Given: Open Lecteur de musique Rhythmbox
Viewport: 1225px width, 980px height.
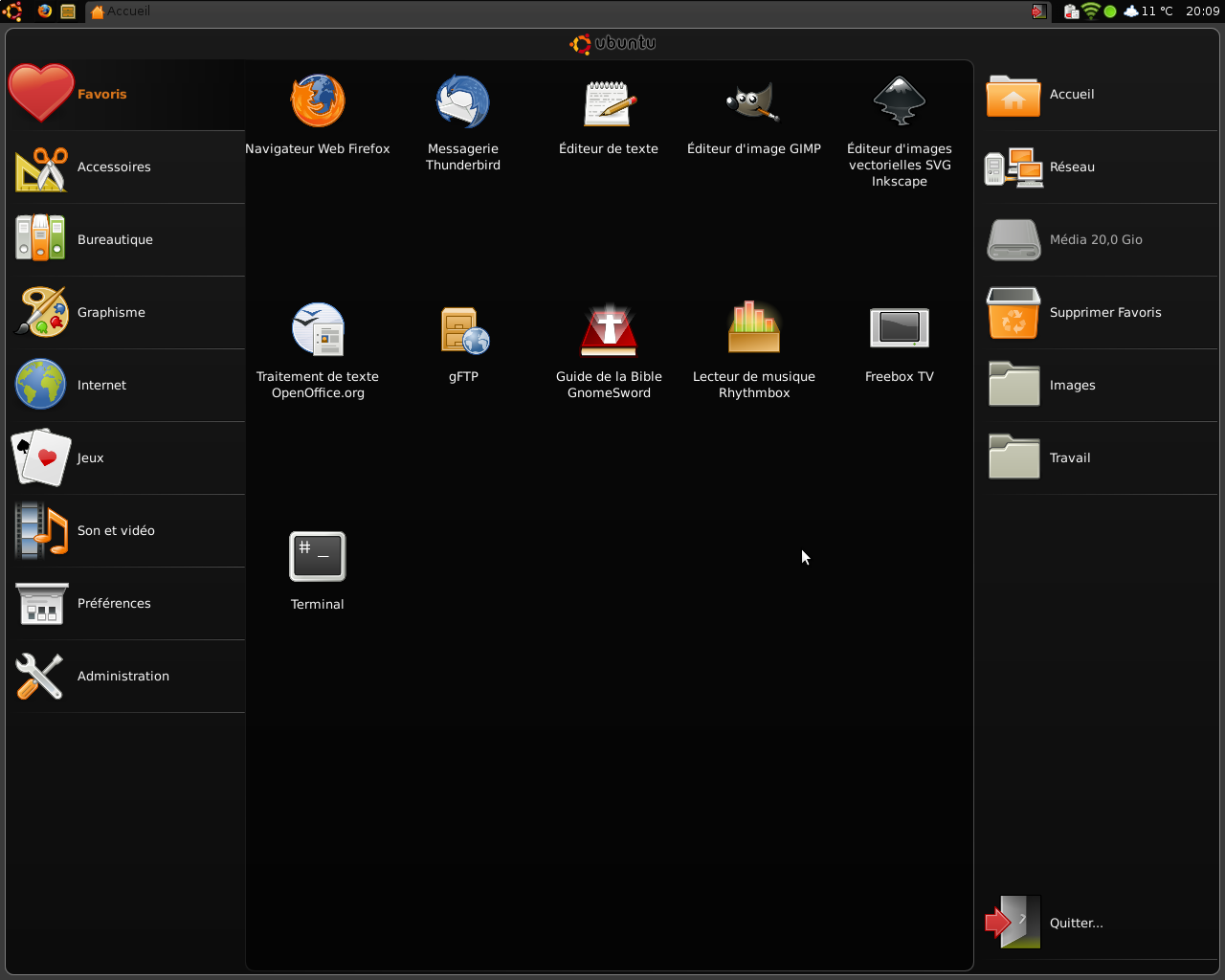Looking at the screenshot, I should coord(754,349).
